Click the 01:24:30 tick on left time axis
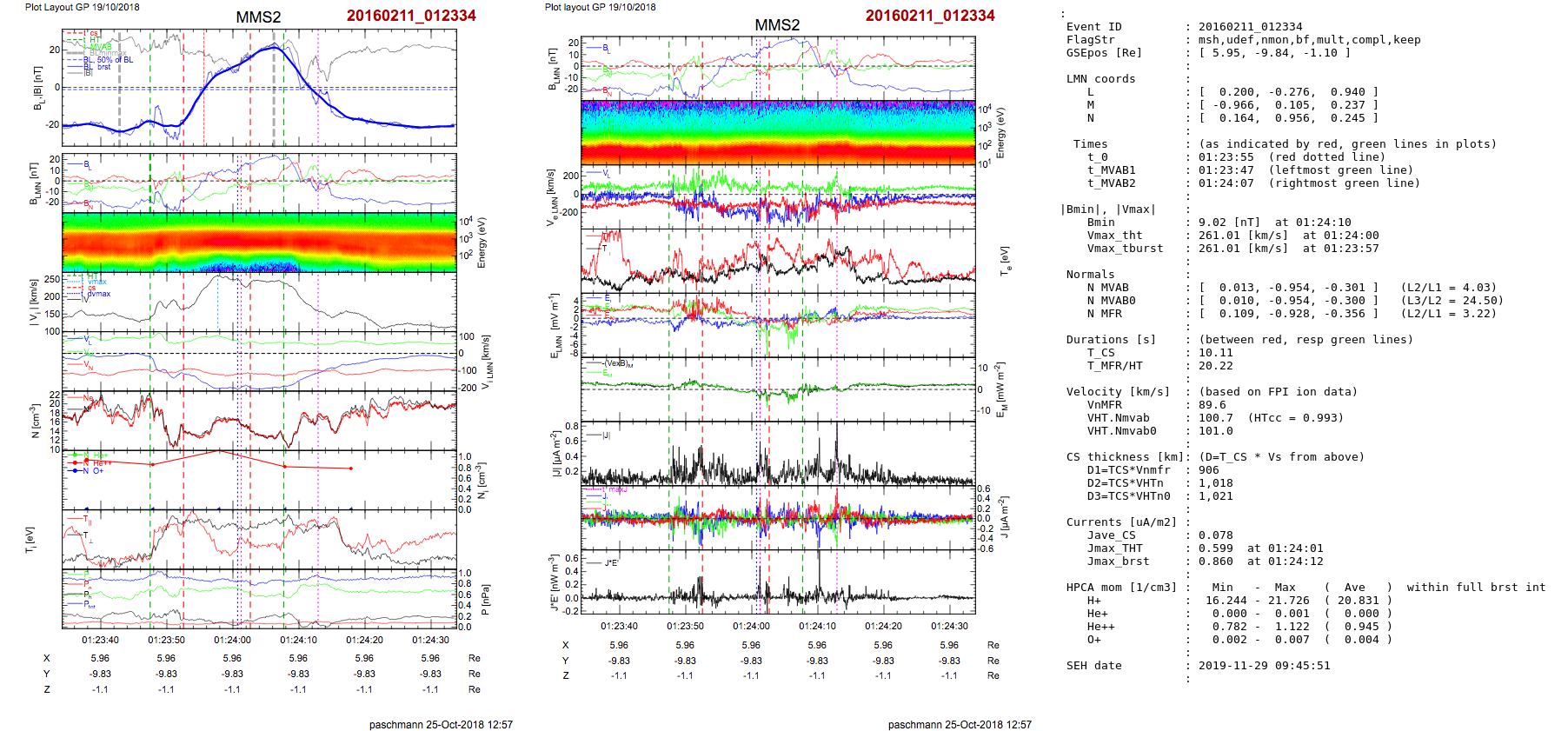Viewport: 1568px width, 731px height. pos(430,641)
